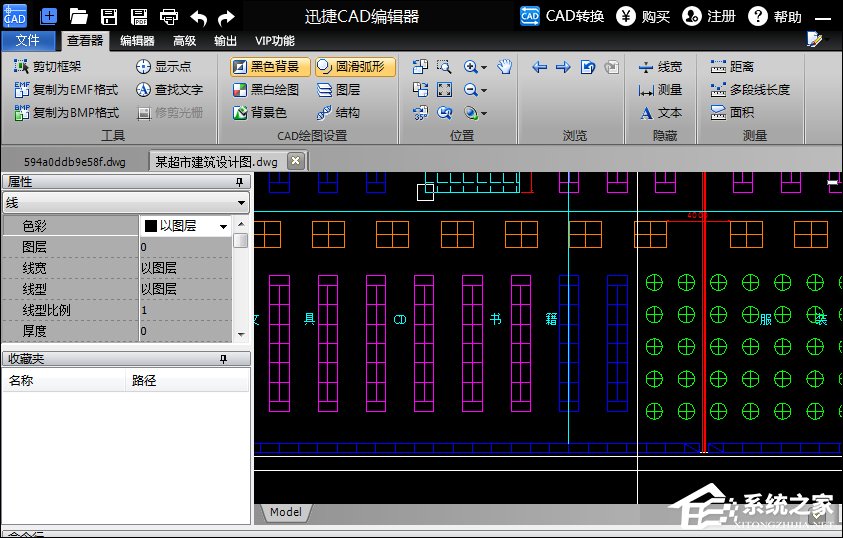Image resolution: width=843 pixels, height=538 pixels.
Task: Click the print icon in title bar
Action: [x=169, y=17]
